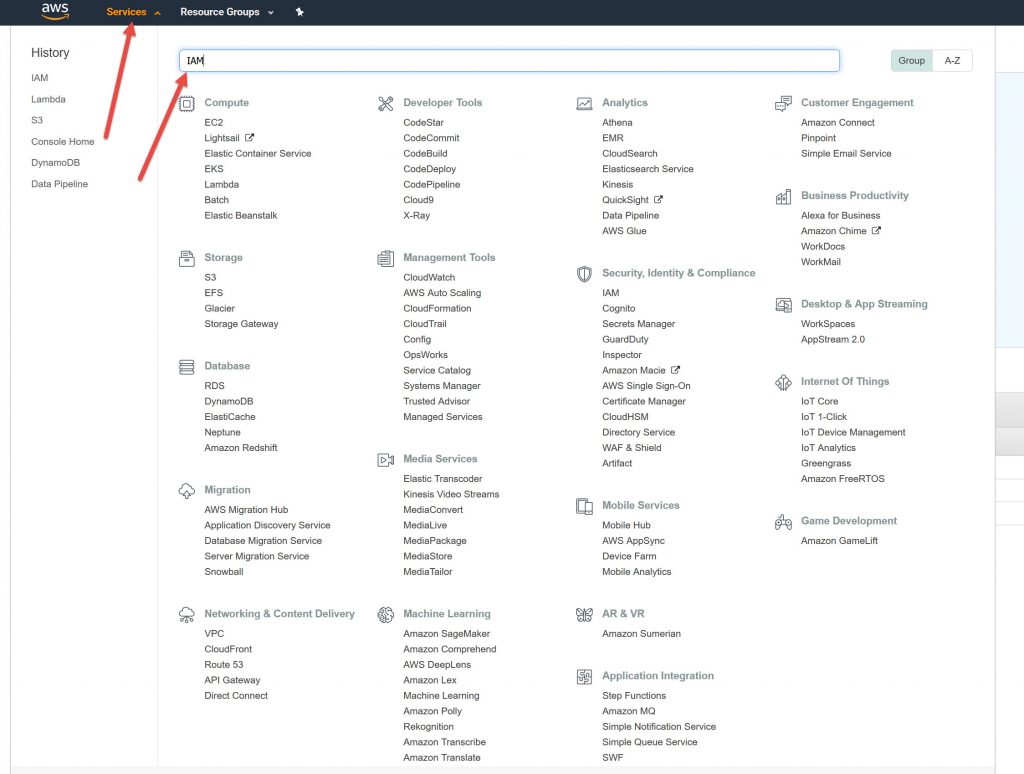Screen dimensions: 1024x774
Task: Switch service view to A-Z
Action: [952, 61]
